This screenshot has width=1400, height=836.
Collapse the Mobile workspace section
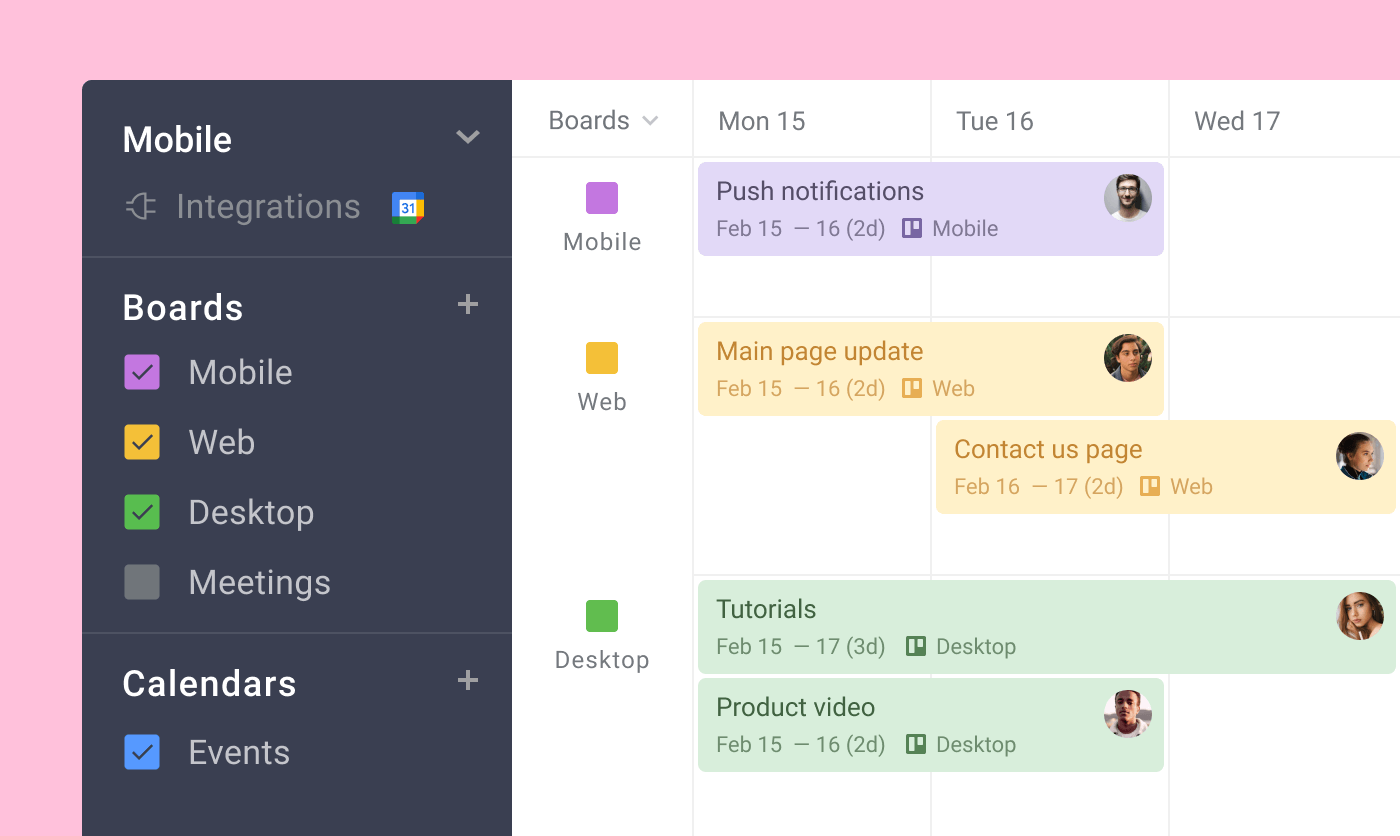[x=468, y=137]
